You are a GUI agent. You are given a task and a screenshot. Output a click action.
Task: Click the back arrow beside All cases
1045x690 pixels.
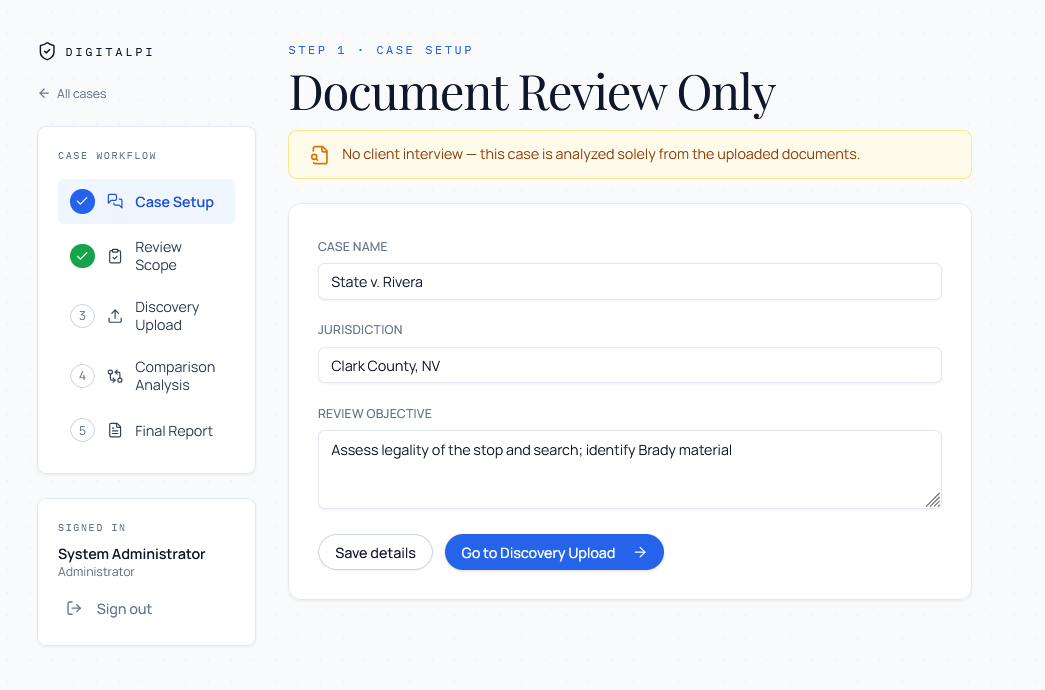pos(44,93)
